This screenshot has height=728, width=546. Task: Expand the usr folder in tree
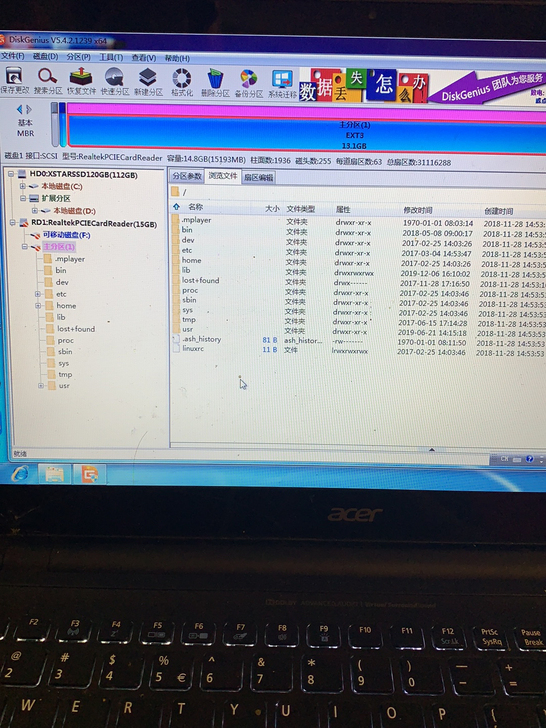(x=40, y=385)
